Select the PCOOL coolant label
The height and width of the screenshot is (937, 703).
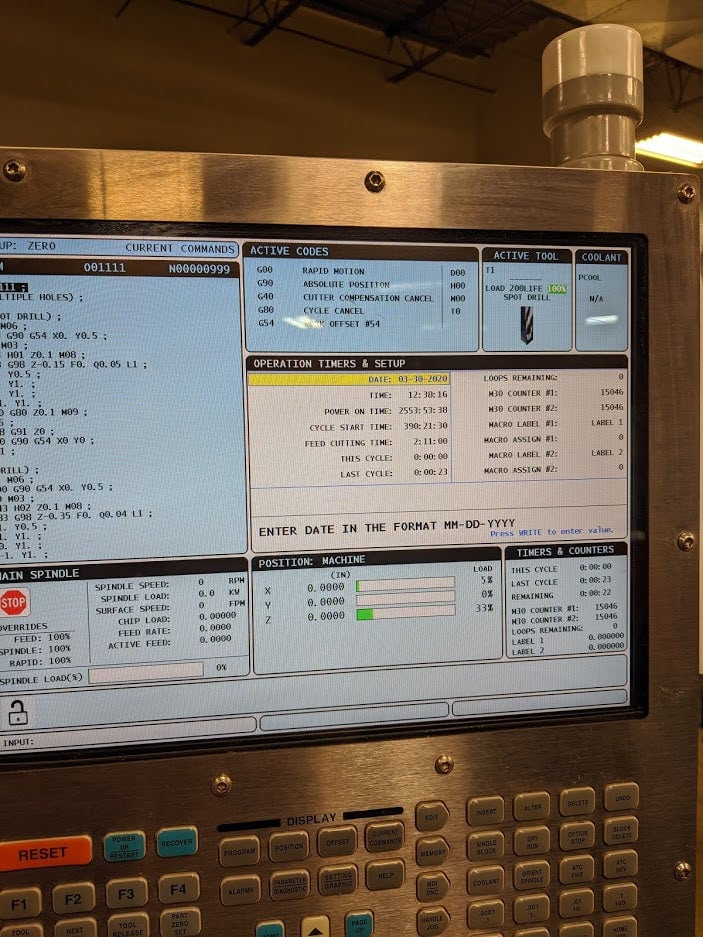coord(589,278)
